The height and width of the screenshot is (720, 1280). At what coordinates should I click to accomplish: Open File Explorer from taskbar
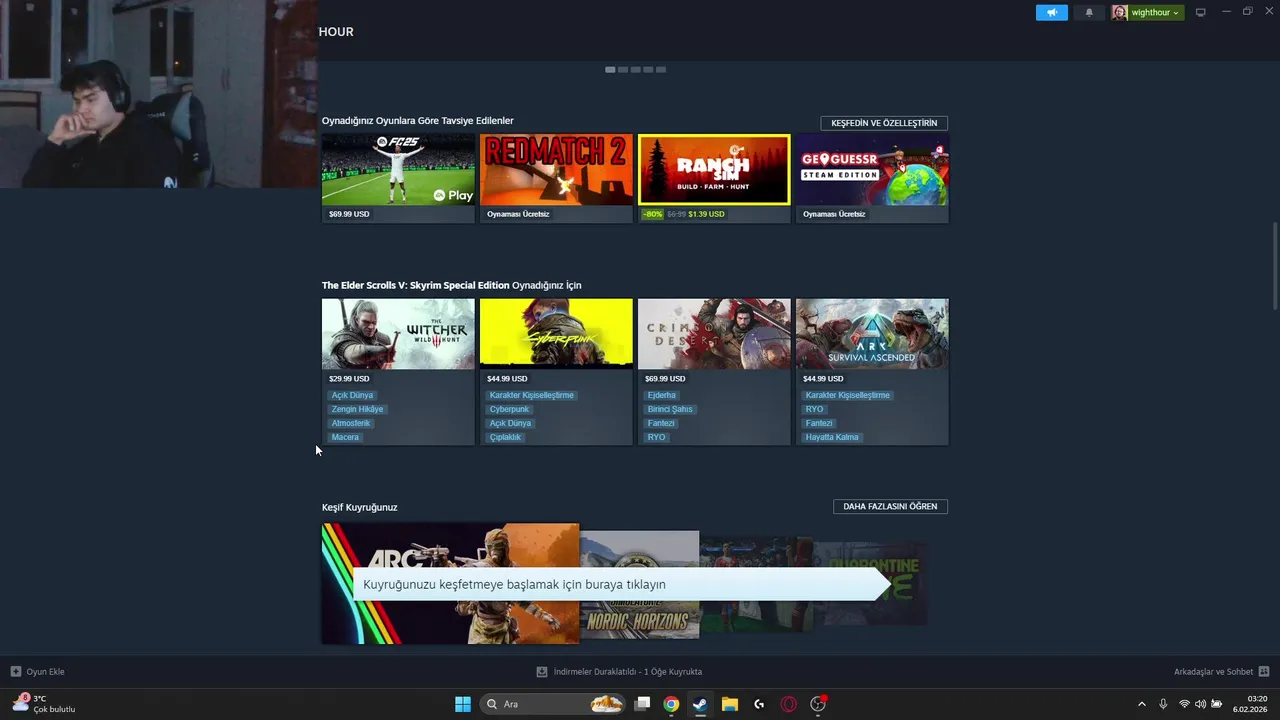pyautogui.click(x=729, y=704)
